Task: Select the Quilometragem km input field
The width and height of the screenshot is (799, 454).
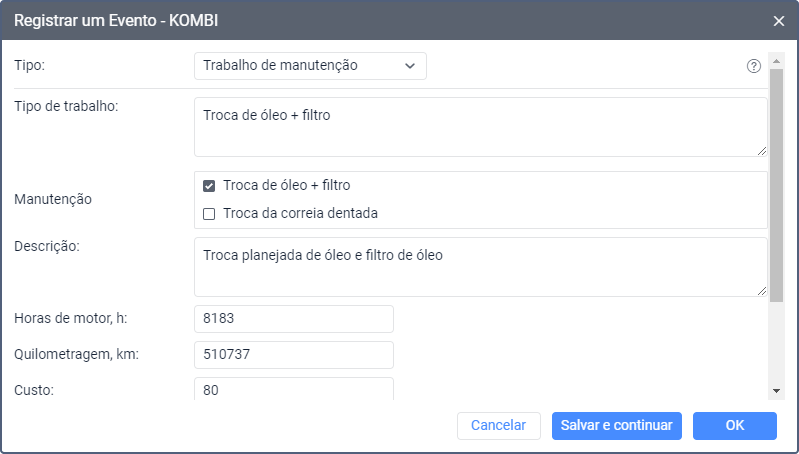Action: click(x=293, y=355)
